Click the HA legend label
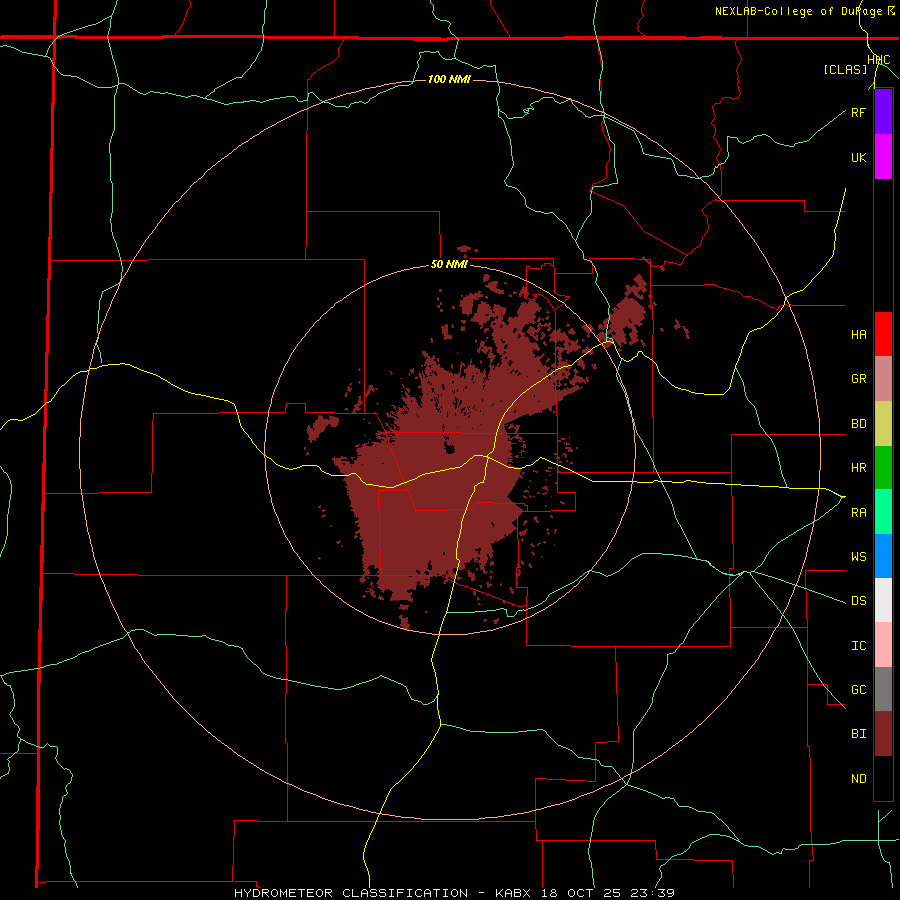The image size is (900, 900). point(858,334)
